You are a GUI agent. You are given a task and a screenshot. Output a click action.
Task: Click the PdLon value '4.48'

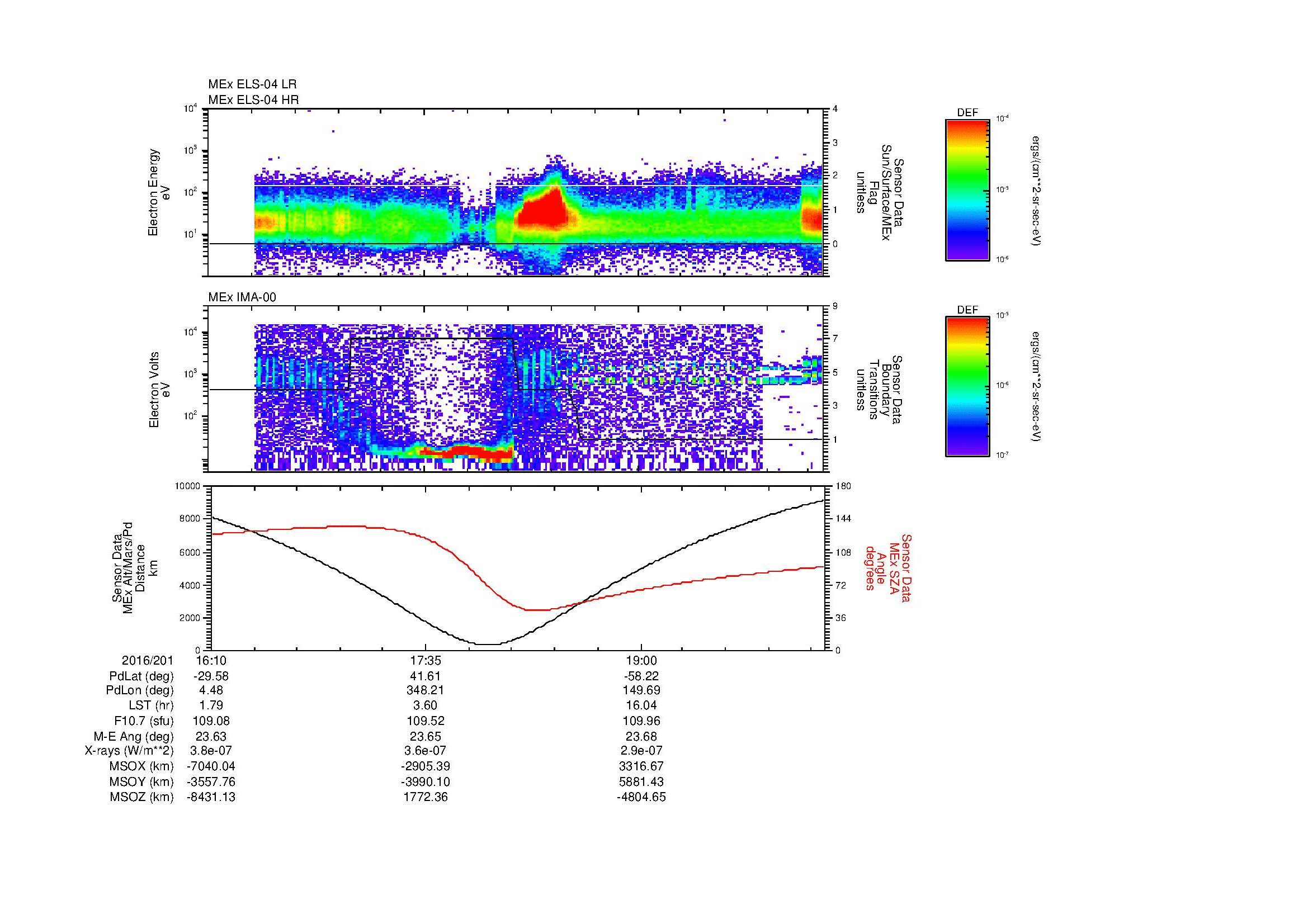(x=211, y=690)
